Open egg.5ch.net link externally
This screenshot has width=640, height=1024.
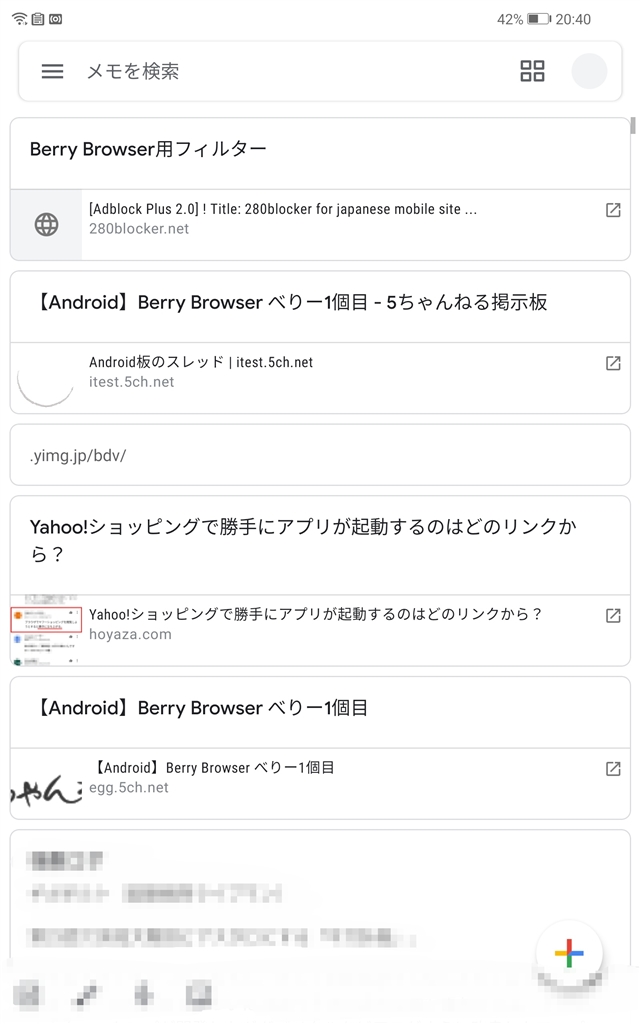[x=613, y=769]
